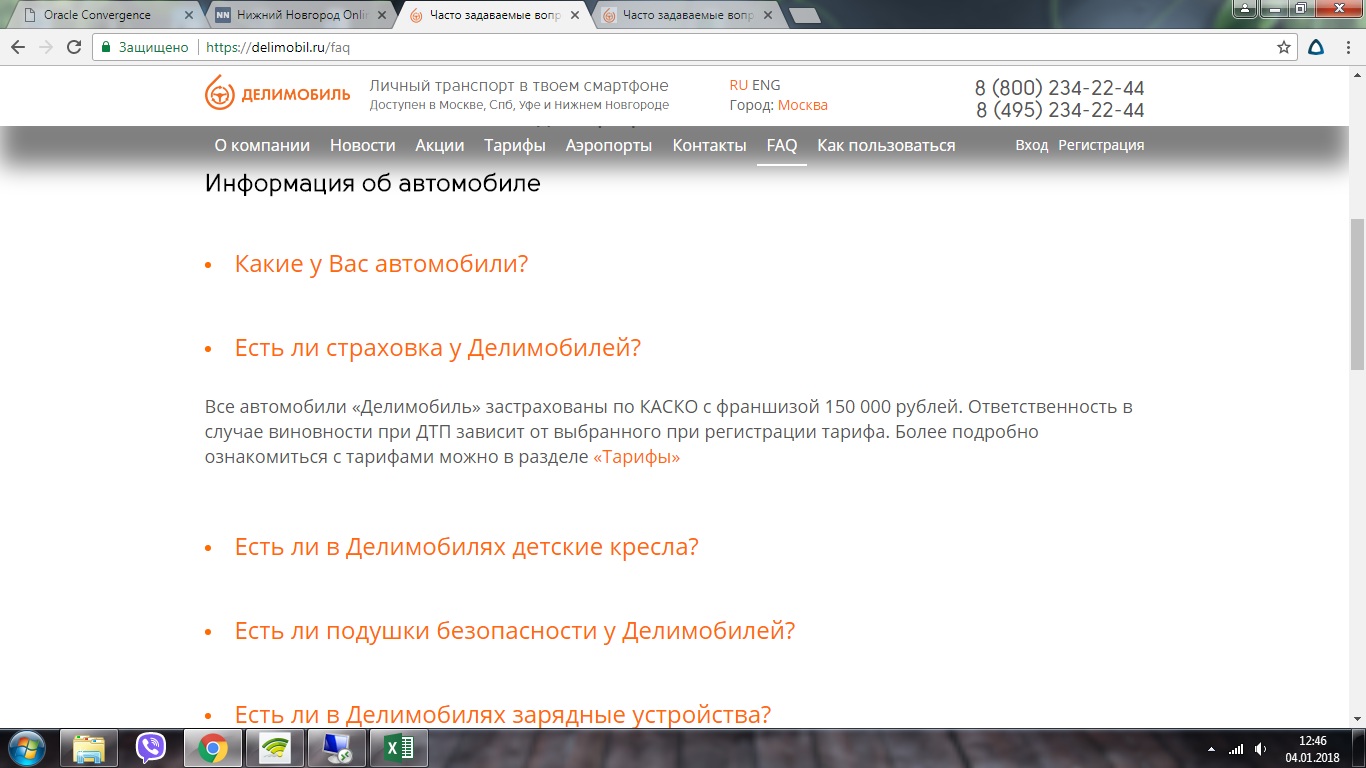Screen dimensions: 1366x768
Task: Open the remote desktop app on taskbar
Action: click(336, 747)
